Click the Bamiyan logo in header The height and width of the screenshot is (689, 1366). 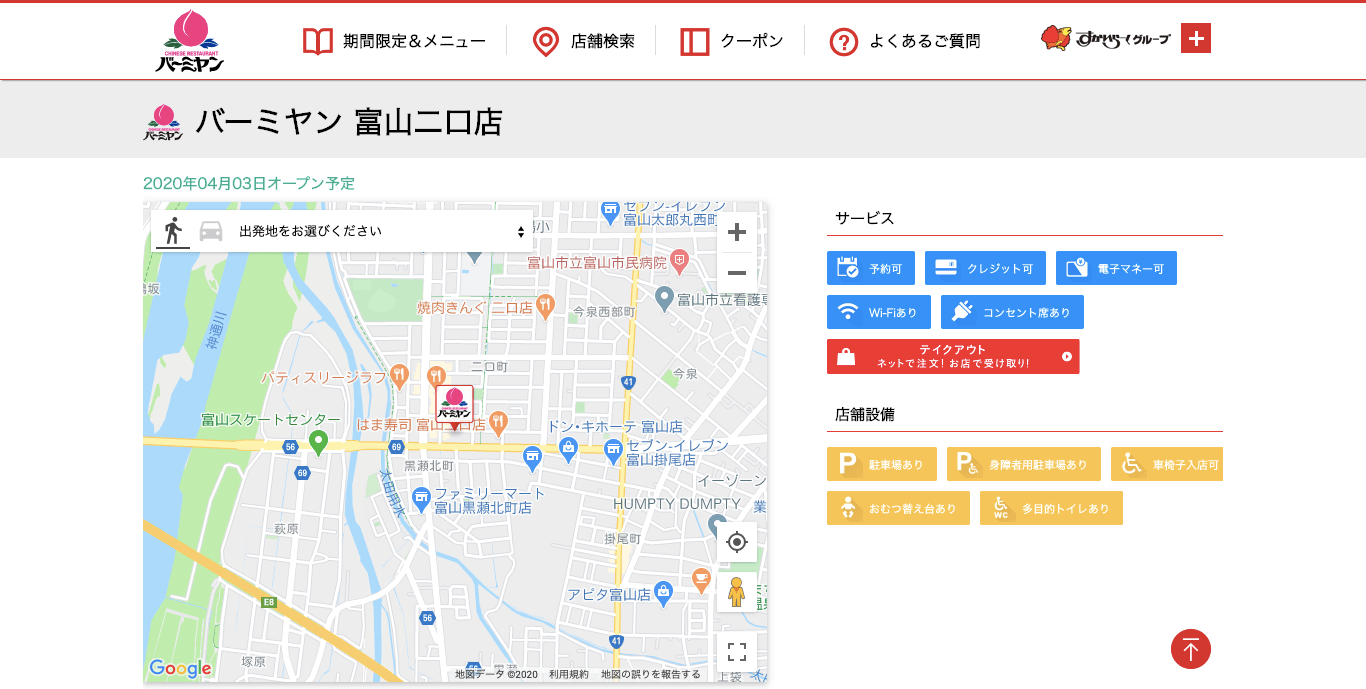pyautogui.click(x=189, y=41)
